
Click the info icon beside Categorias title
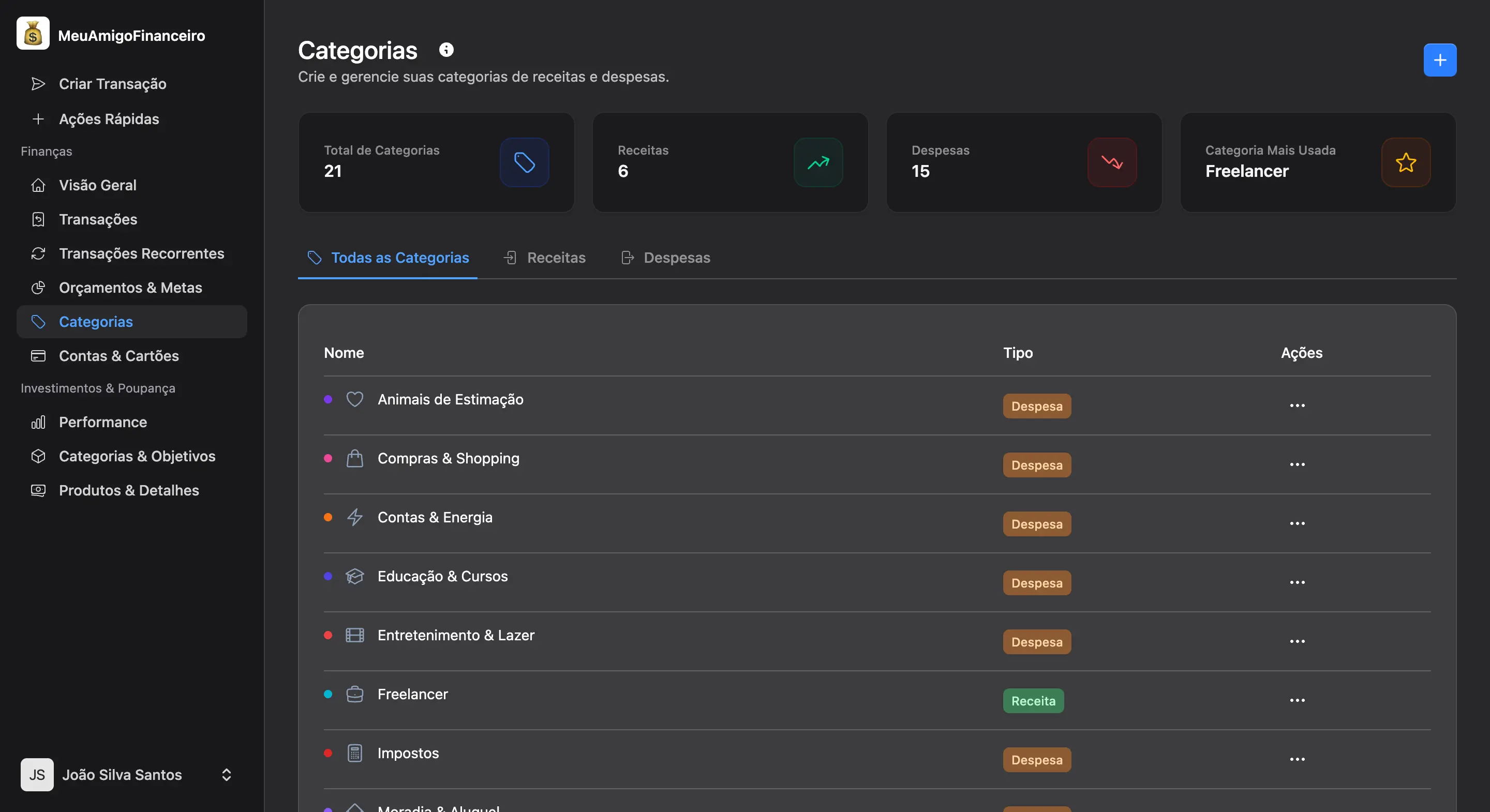(x=446, y=49)
